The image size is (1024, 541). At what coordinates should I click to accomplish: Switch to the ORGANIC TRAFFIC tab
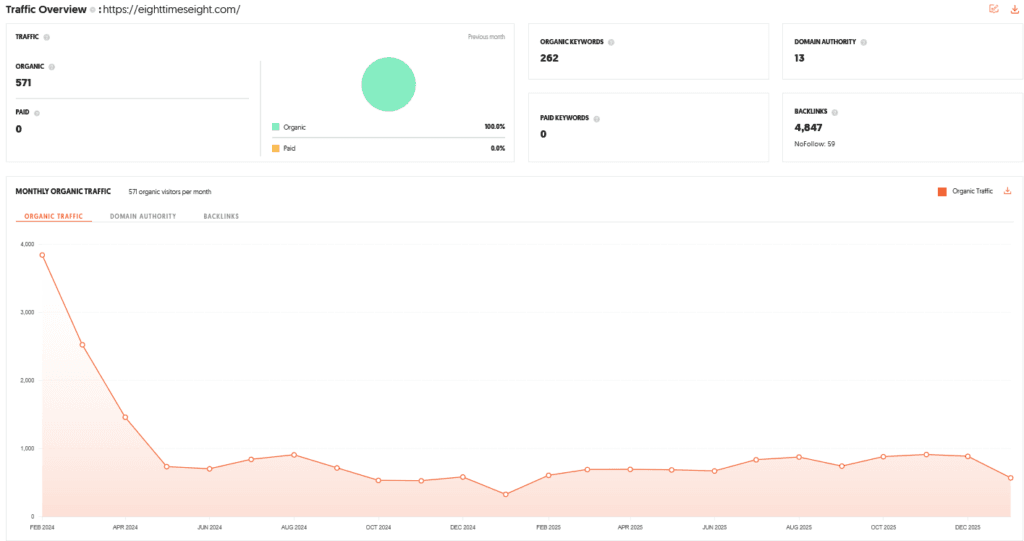click(54, 216)
